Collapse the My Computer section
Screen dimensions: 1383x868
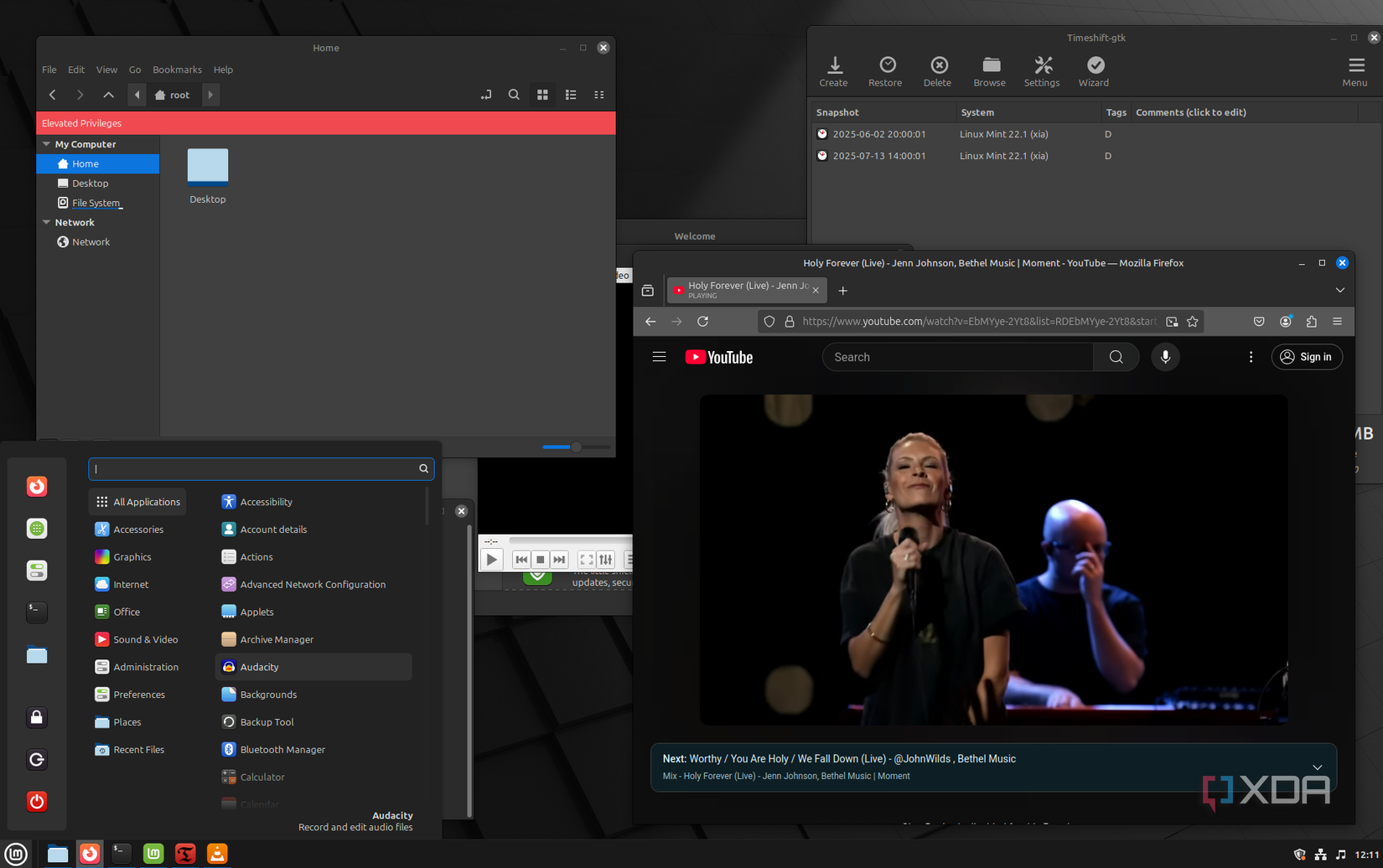47,143
